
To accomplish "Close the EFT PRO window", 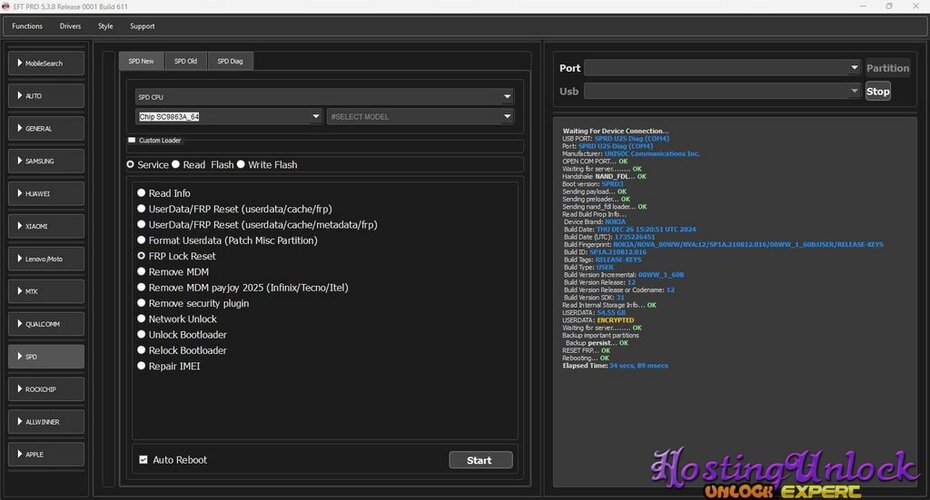I will point(916,6).
